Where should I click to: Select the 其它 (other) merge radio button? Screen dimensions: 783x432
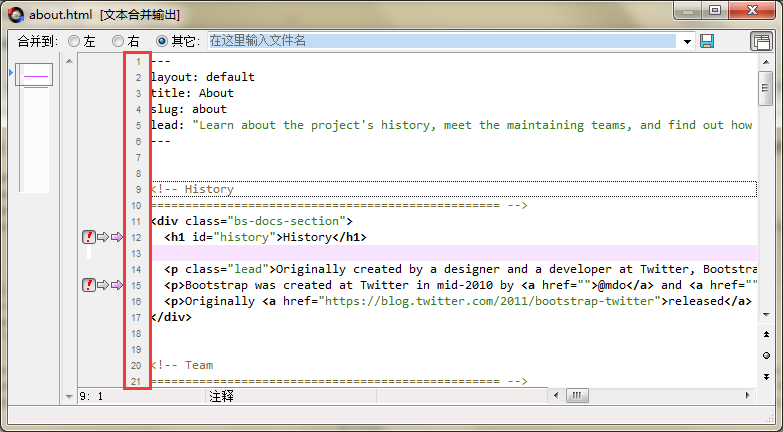point(162,41)
